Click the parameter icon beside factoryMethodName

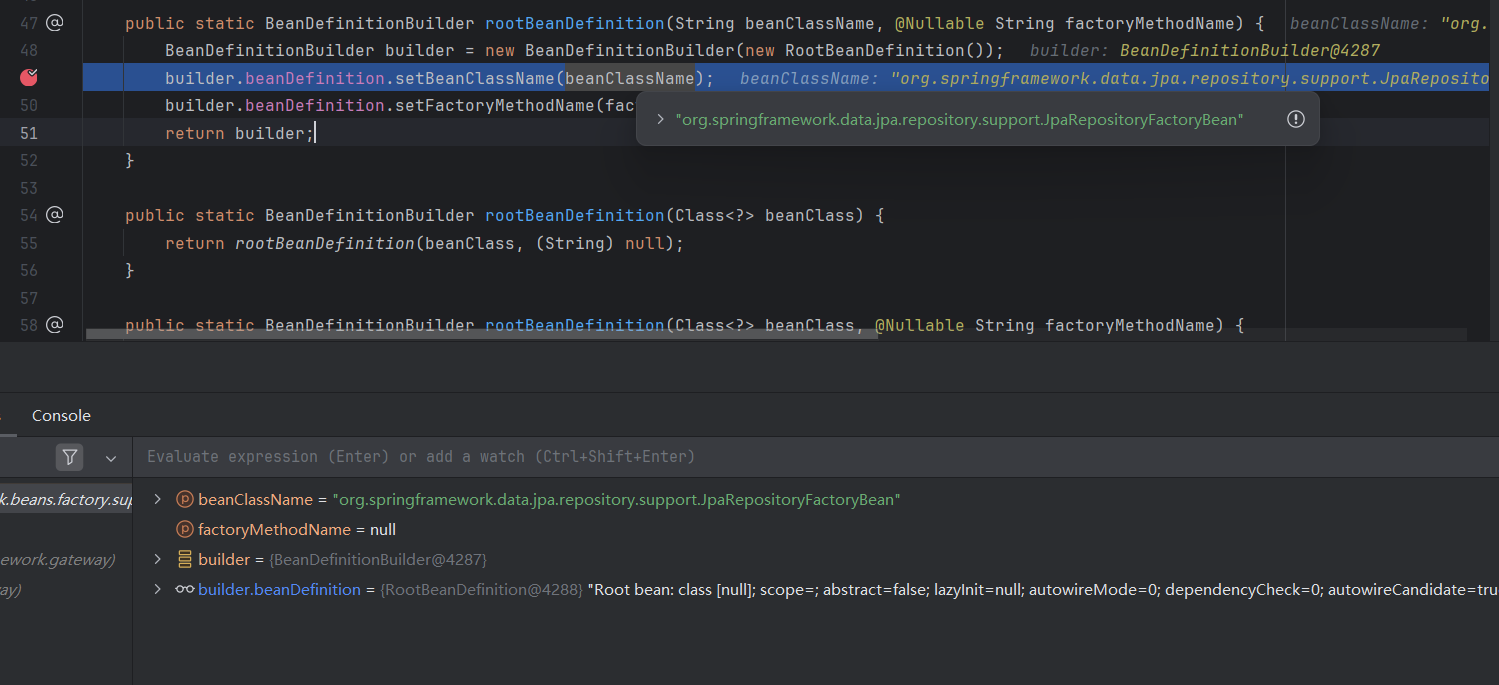[184, 529]
